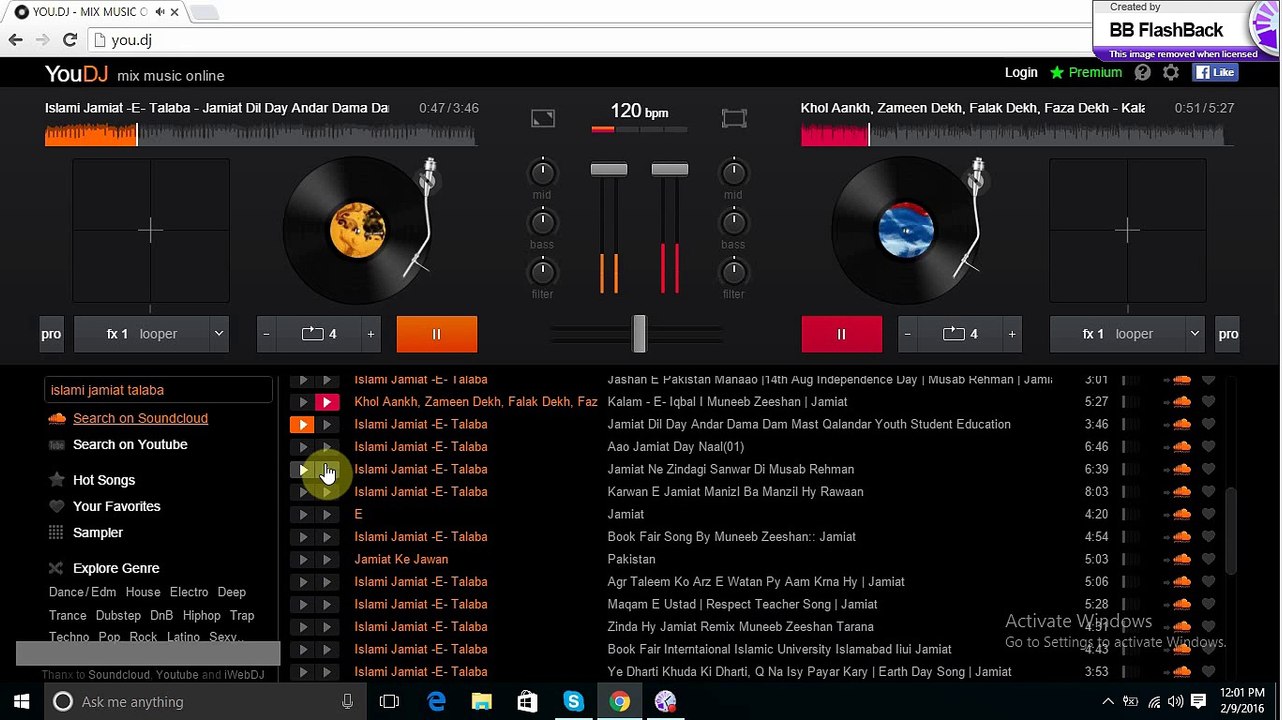Favorite the "Karwan E Jamiat" track
This screenshot has width=1282, height=720.
click(x=1208, y=492)
